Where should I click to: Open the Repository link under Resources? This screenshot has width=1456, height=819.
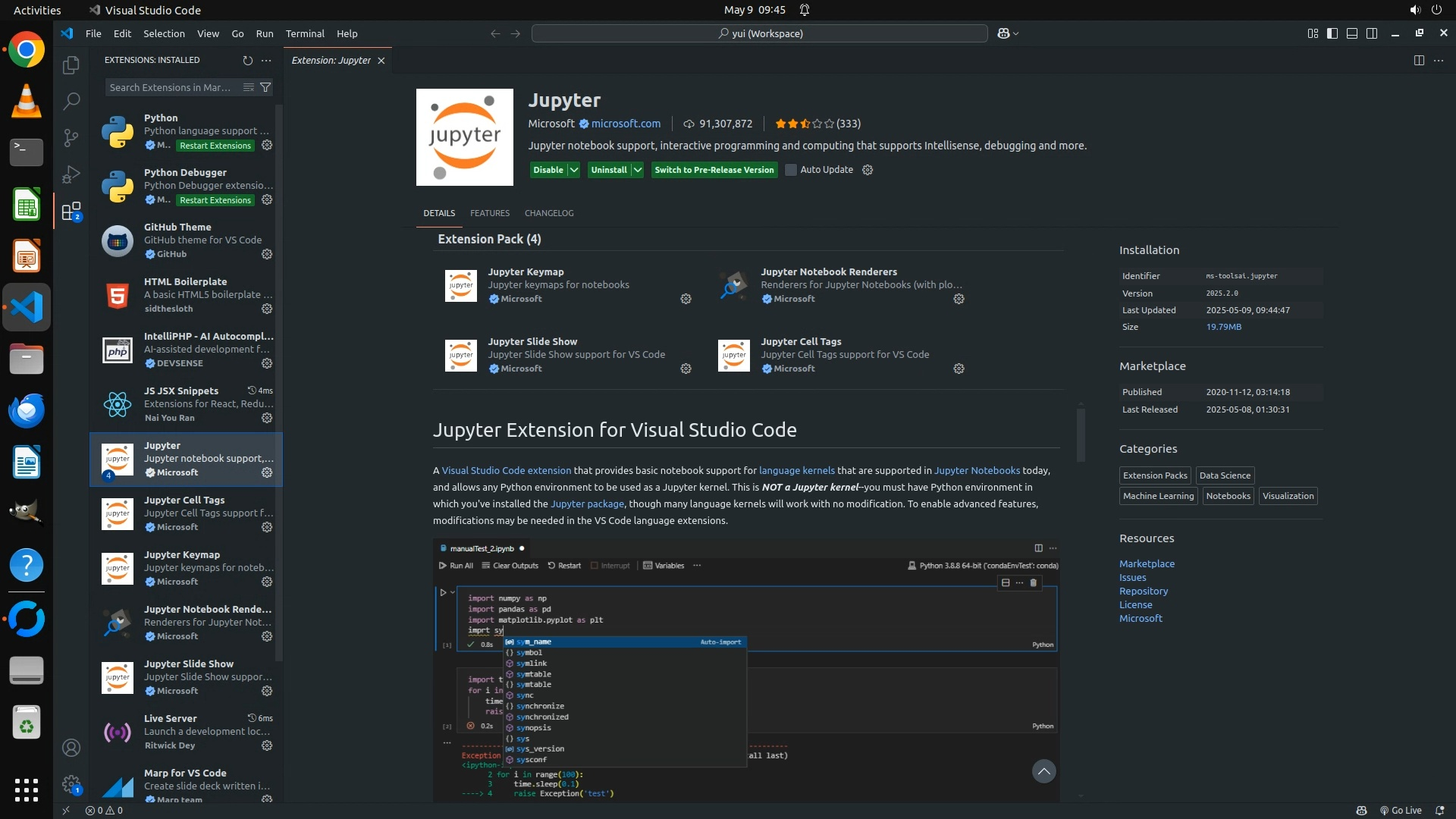tap(1144, 591)
